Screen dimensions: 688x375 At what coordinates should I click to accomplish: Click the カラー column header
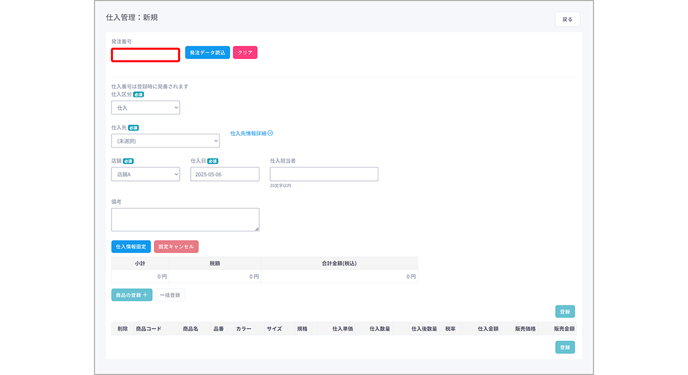pyautogui.click(x=244, y=329)
